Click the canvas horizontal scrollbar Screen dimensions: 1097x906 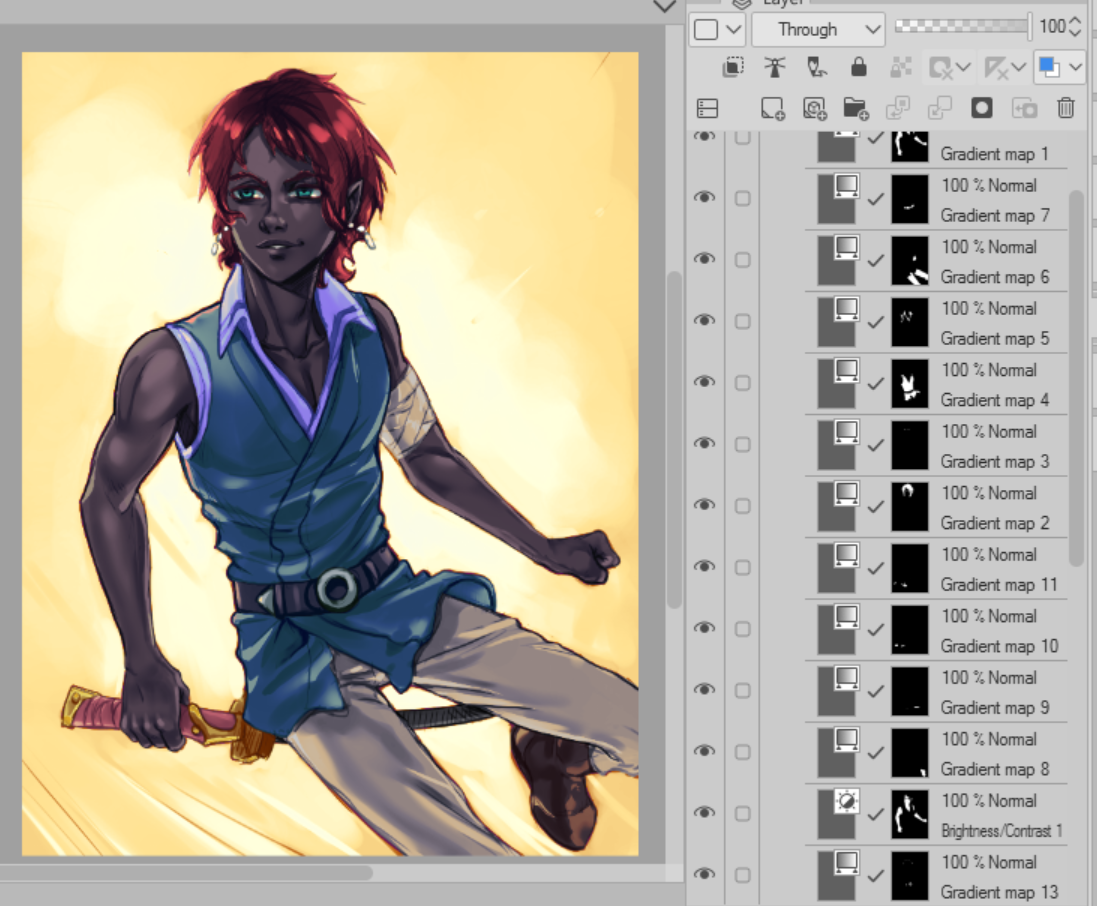click(185, 873)
